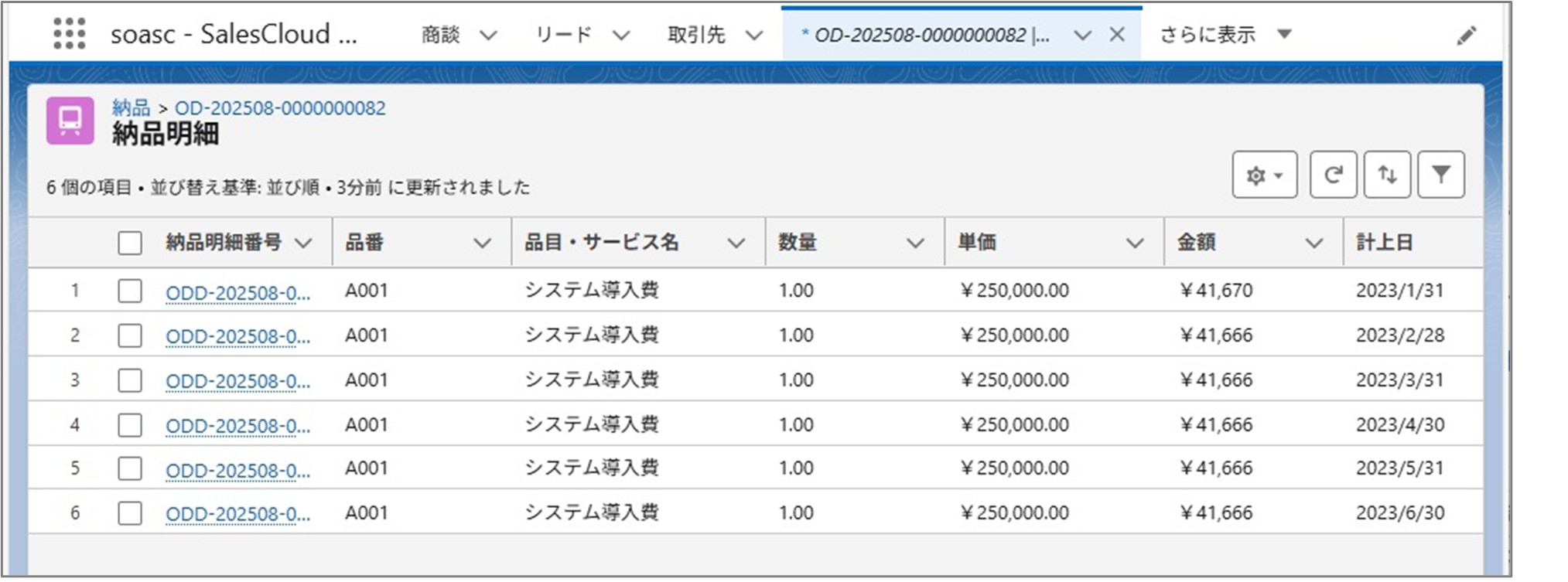
Task: Open 品番 column chevron menu
Action: 482,243
